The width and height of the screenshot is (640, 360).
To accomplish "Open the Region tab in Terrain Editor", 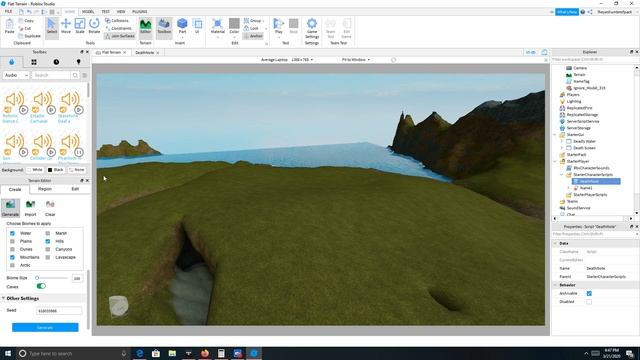I will (x=44, y=189).
